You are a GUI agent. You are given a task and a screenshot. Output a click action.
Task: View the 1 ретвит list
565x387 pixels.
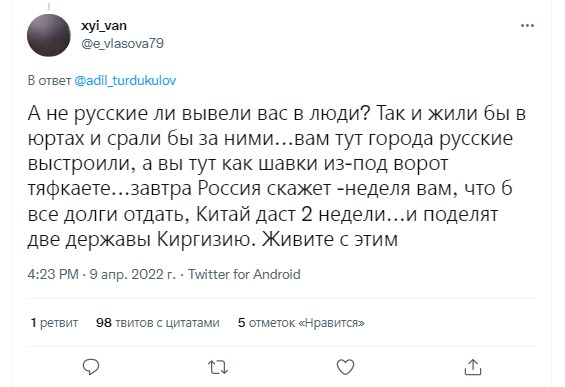click(x=54, y=322)
